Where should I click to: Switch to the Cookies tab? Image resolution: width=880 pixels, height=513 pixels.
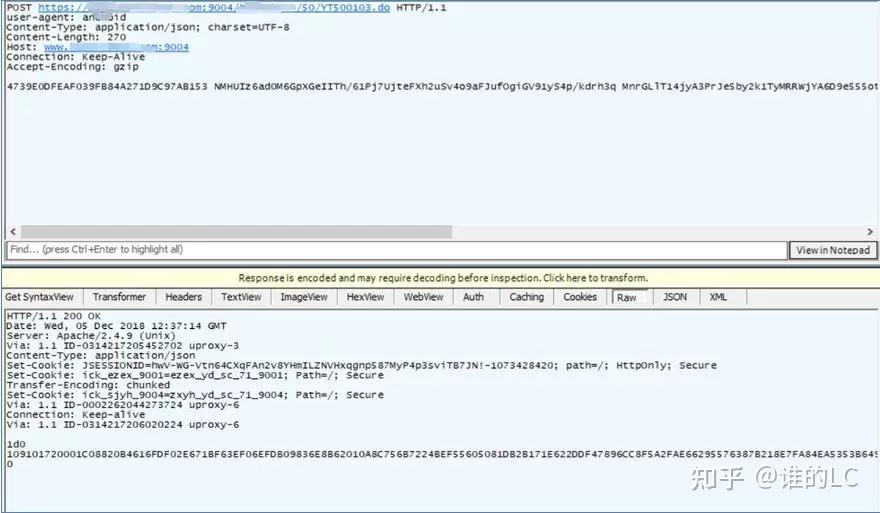(580, 297)
